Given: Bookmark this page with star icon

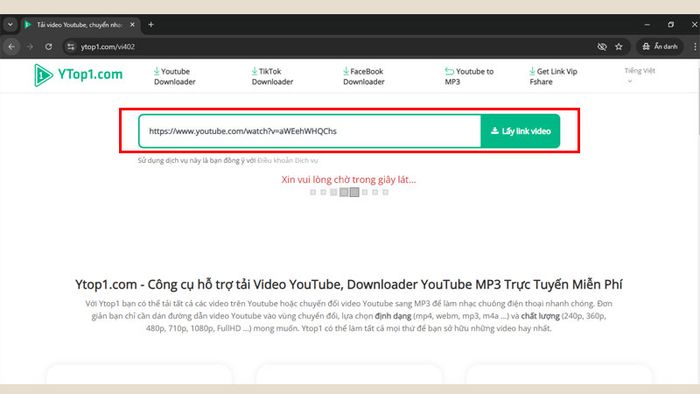Looking at the screenshot, I should point(619,46).
